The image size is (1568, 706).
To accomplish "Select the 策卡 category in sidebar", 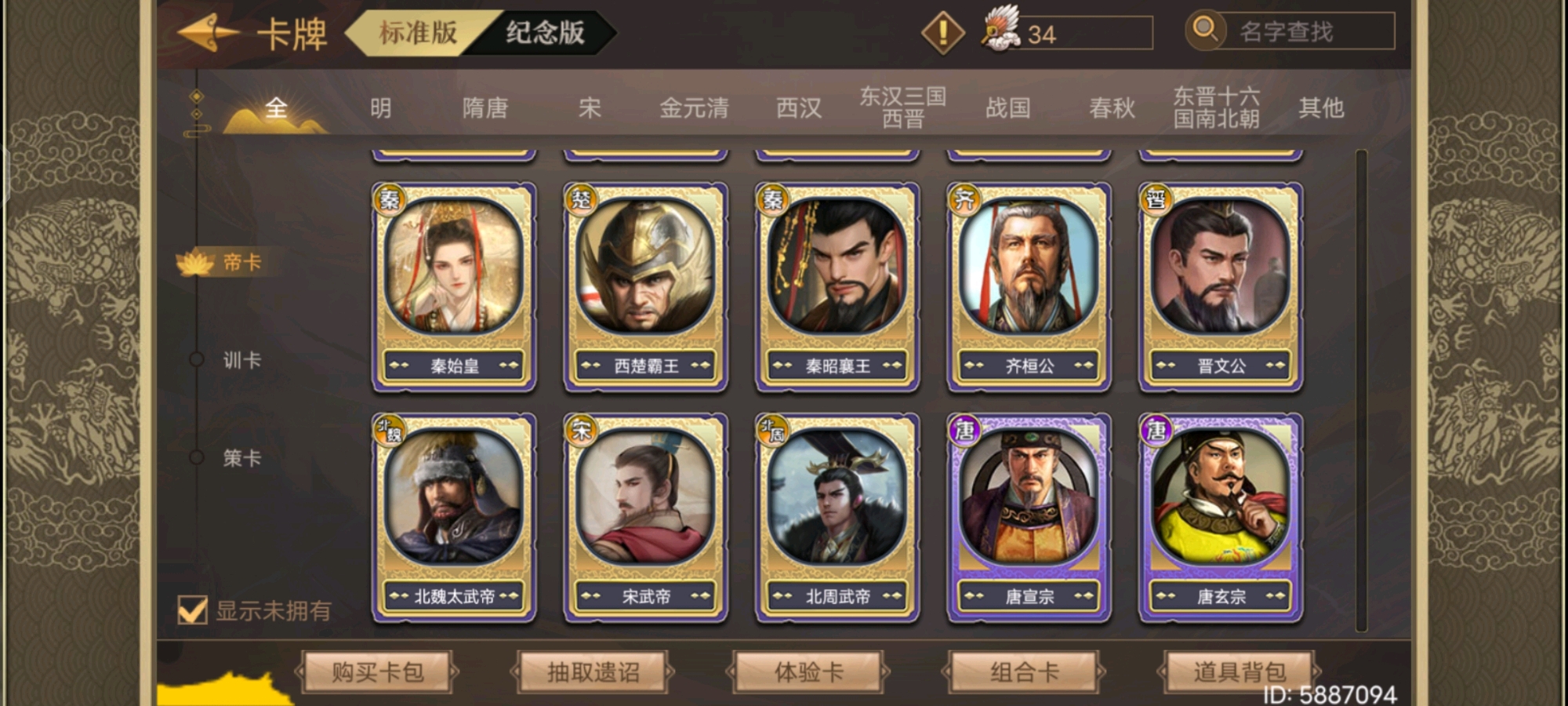I will [241, 458].
